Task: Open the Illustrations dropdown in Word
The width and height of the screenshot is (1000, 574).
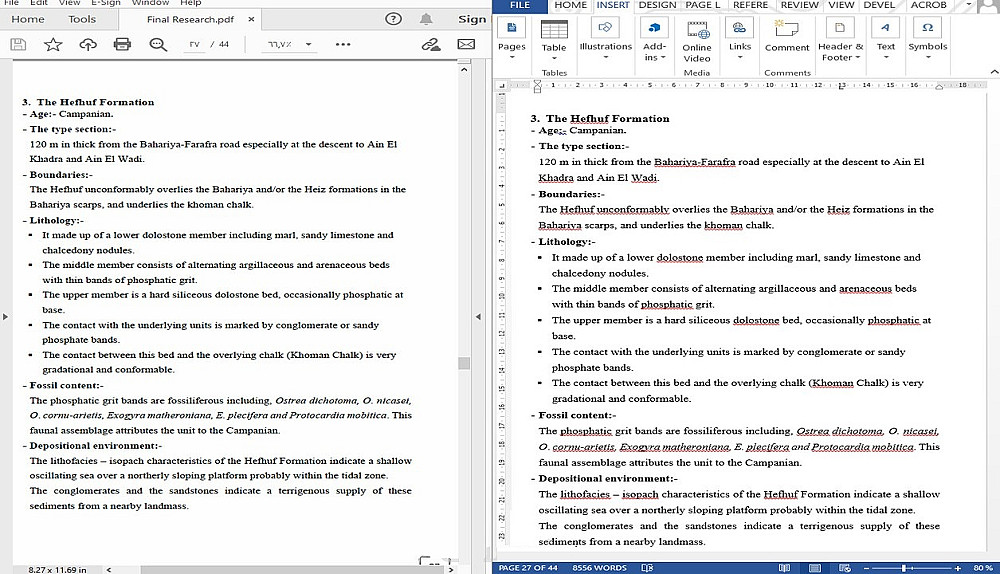Action: 605,38
